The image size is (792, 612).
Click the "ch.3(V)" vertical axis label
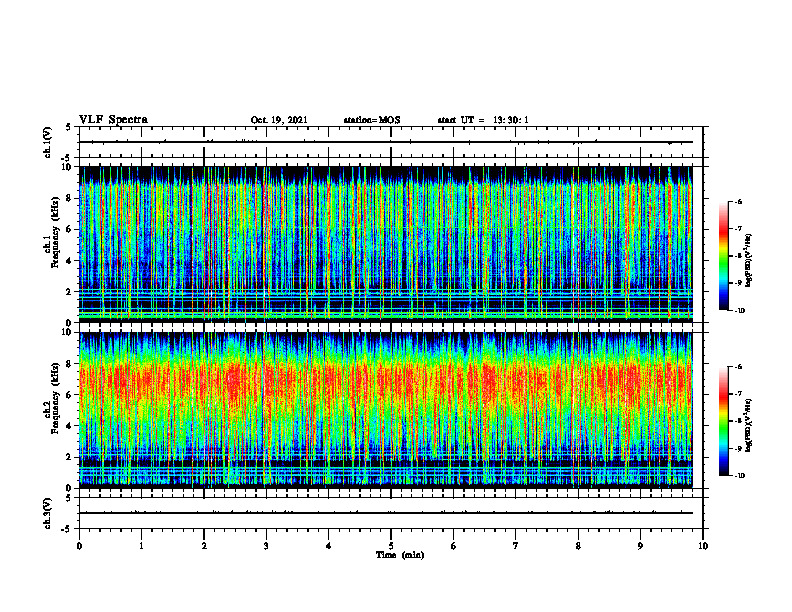[47, 513]
